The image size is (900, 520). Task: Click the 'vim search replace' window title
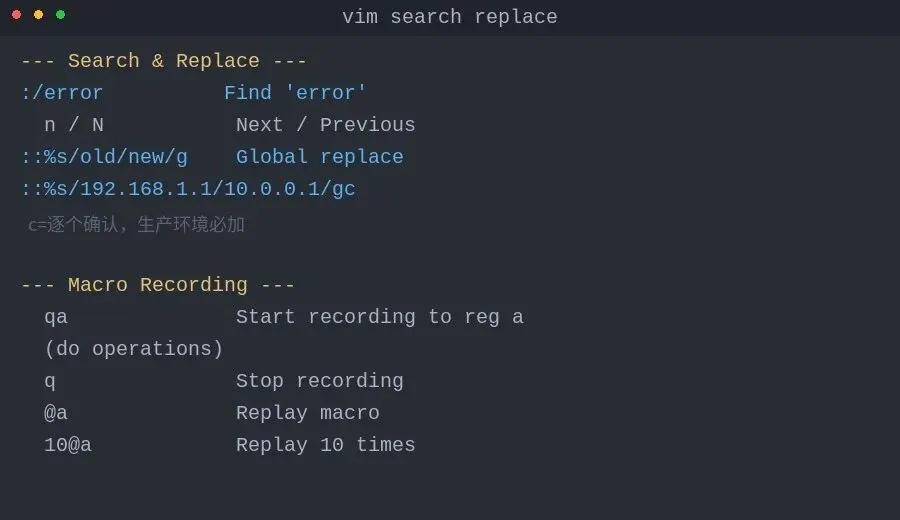[449, 17]
